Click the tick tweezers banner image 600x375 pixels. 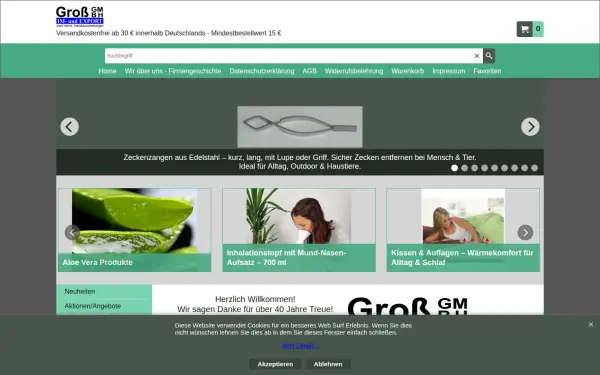(x=300, y=127)
